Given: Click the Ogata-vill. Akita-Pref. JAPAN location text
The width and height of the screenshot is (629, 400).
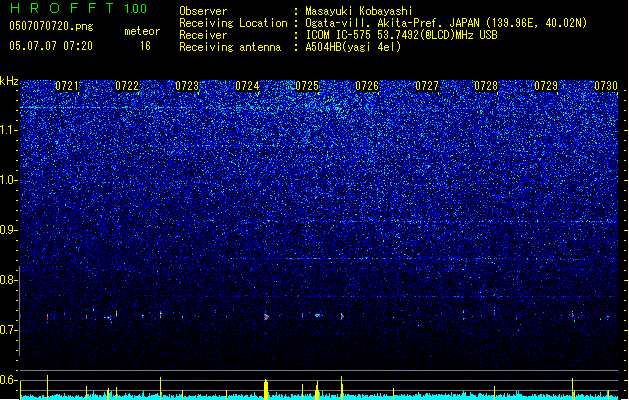Looking at the screenshot, I should 446,23.
